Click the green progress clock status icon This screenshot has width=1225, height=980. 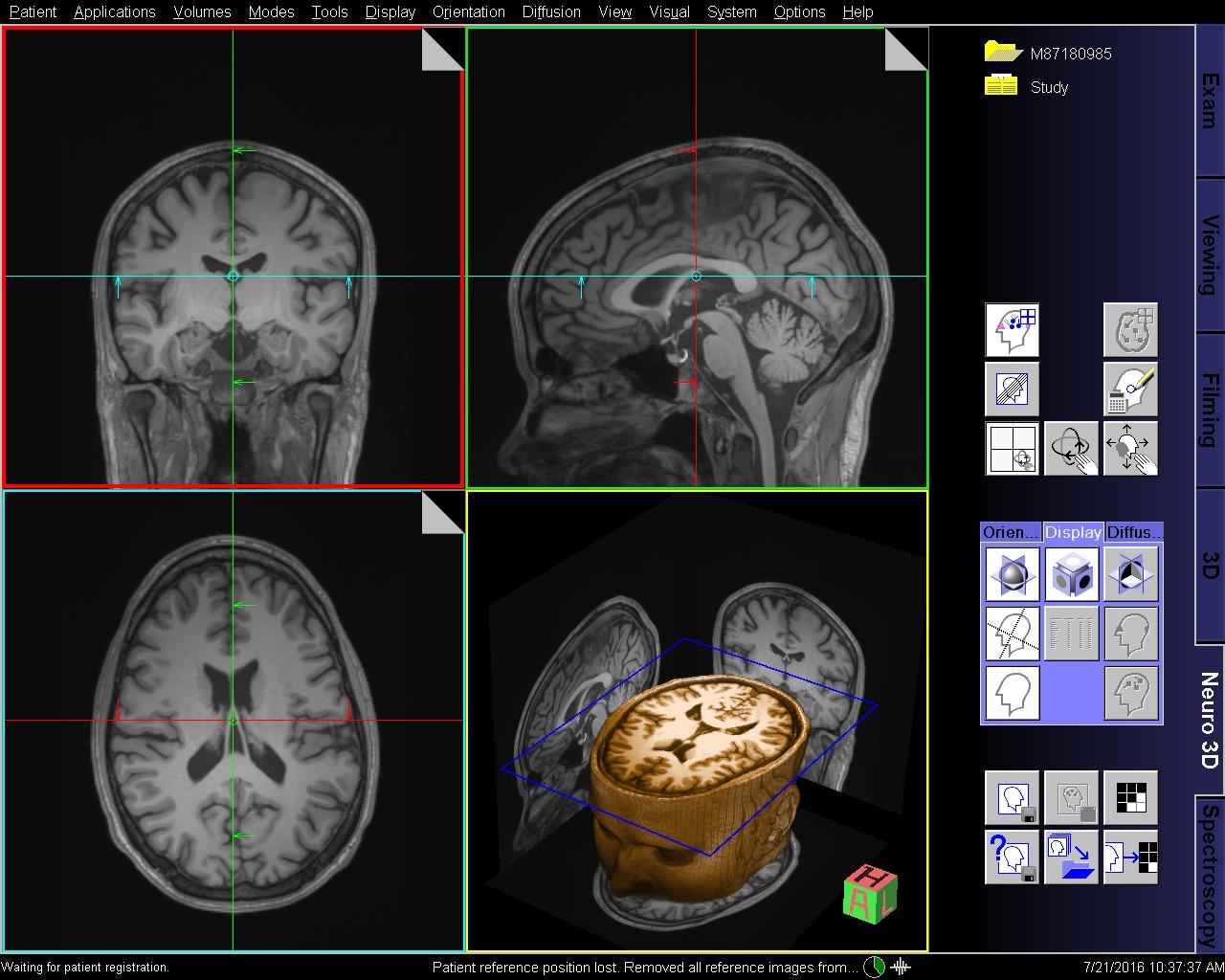[x=875, y=967]
